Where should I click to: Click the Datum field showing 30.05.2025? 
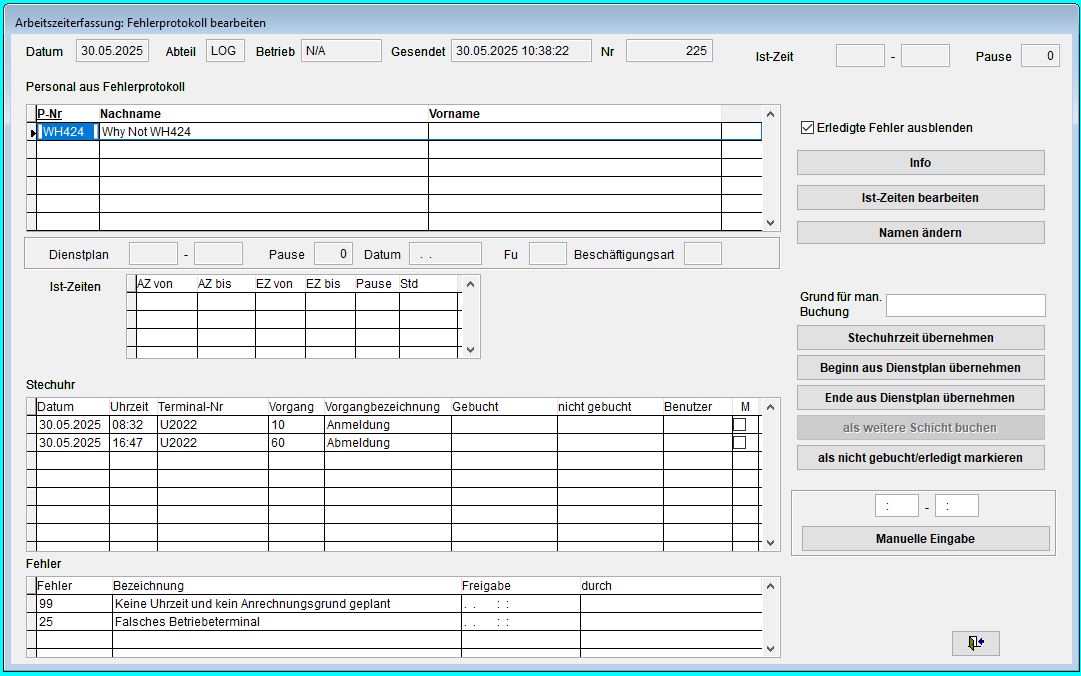pyautogui.click(x=112, y=51)
